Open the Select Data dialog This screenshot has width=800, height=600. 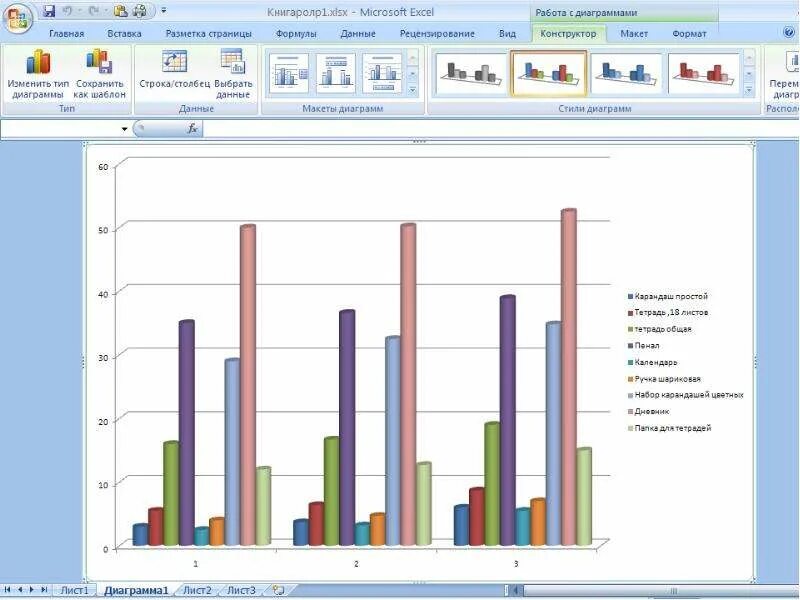[233, 62]
